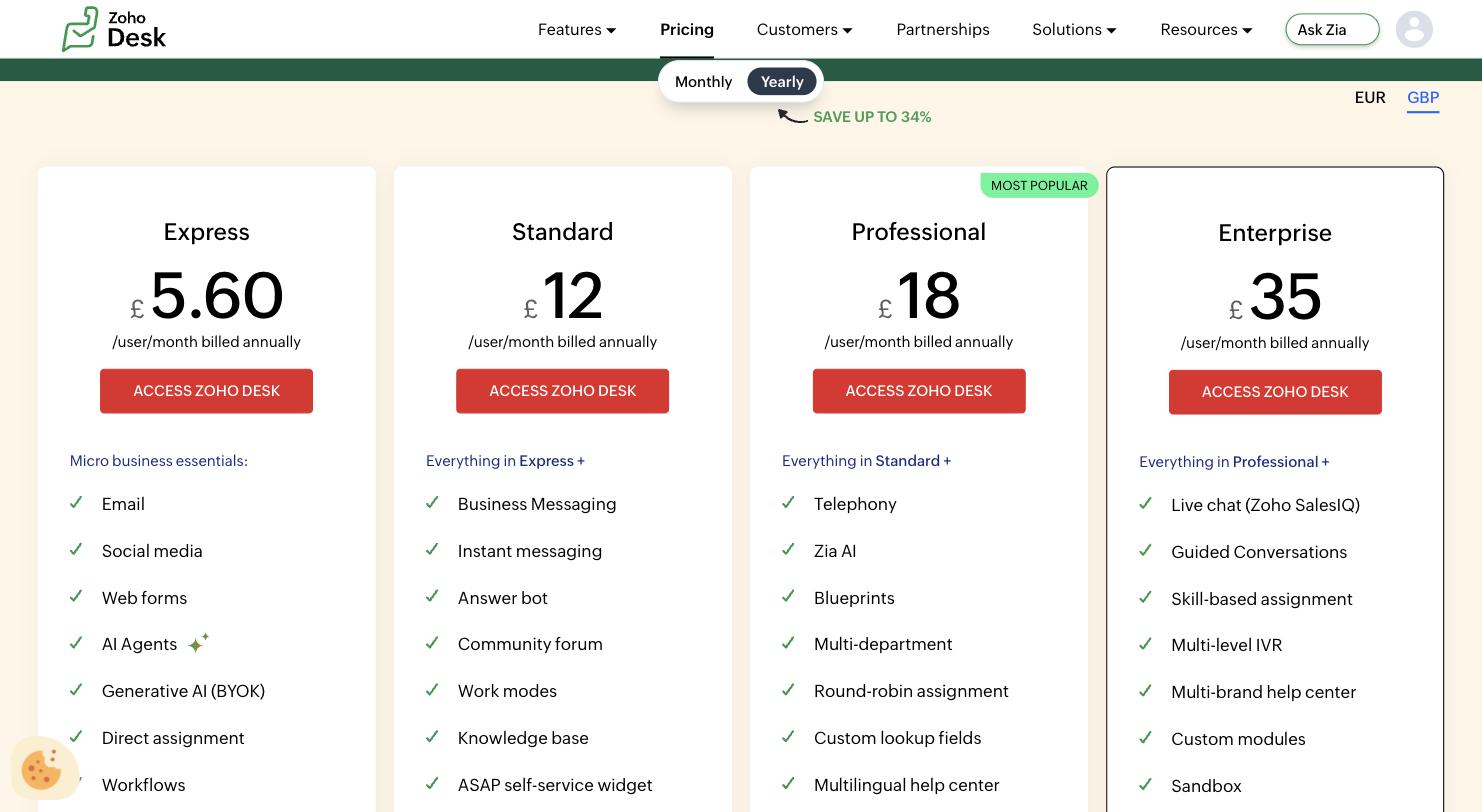Click the Work modes feature
The image size is (1482, 812).
[x=507, y=691]
